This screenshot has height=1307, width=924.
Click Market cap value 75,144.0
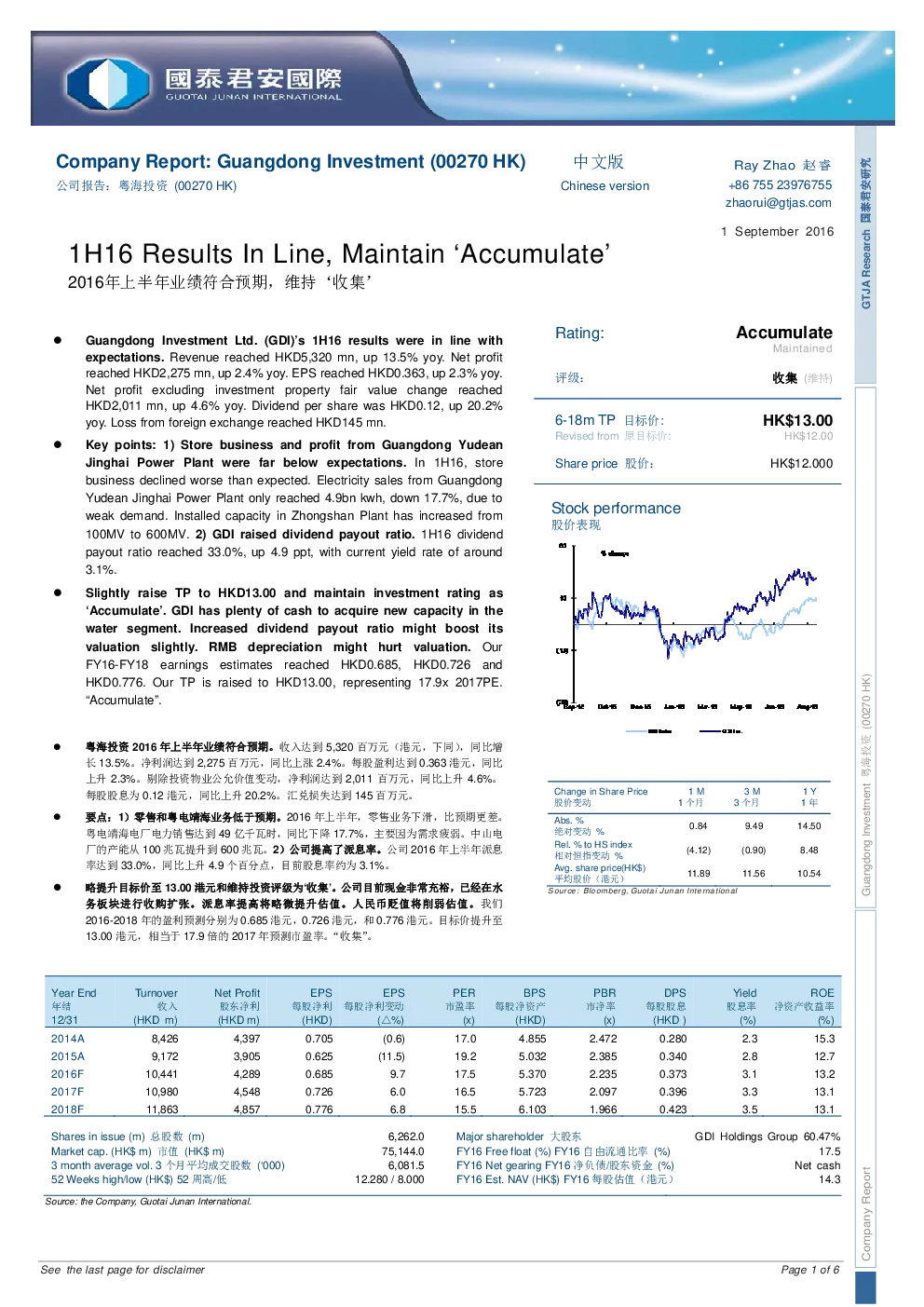click(x=403, y=1151)
